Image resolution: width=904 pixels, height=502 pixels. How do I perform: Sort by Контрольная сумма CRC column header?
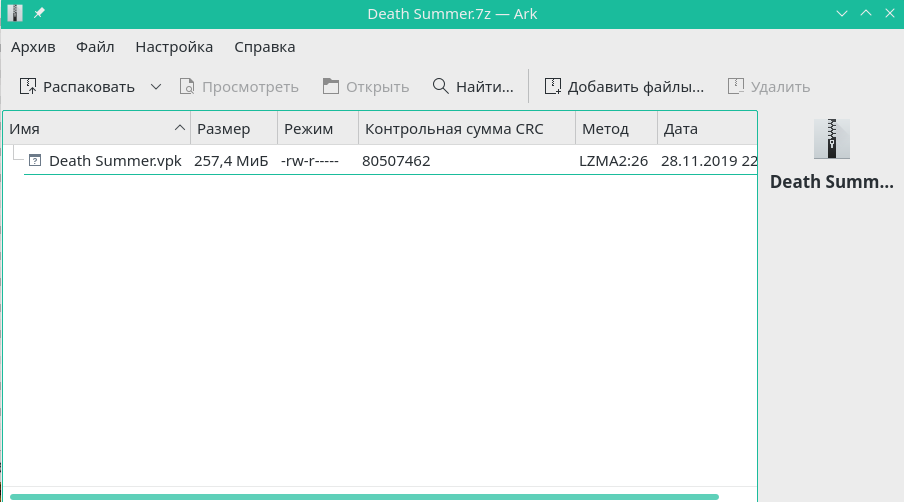click(x=467, y=129)
